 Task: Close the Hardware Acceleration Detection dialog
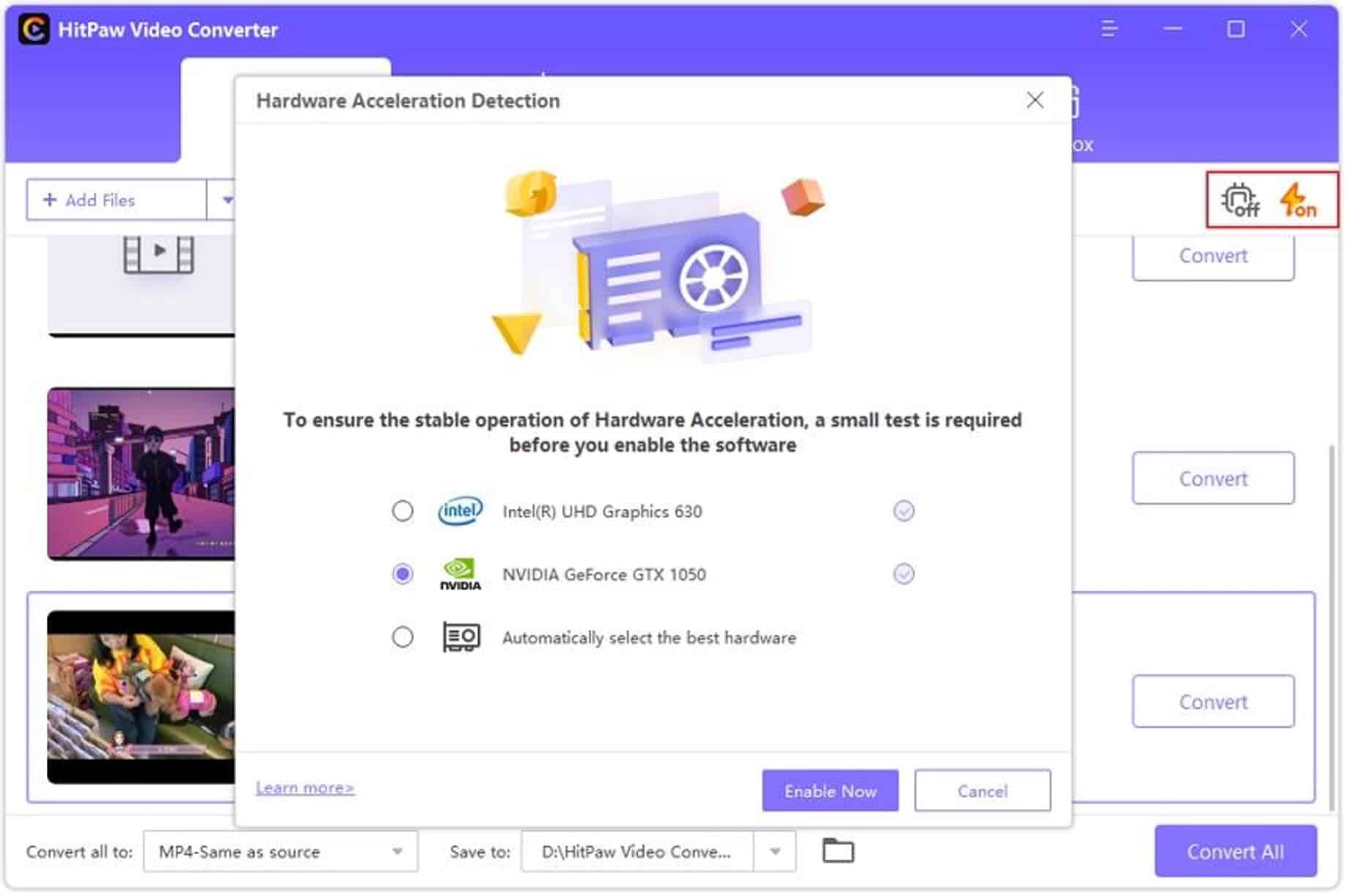[1035, 100]
